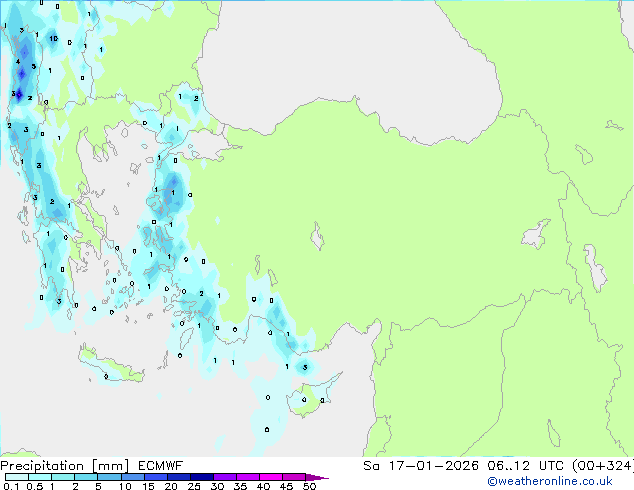Screen dimensions: 634x490
Task: Click the arrow tip ending the color scale
Action: tap(318, 477)
